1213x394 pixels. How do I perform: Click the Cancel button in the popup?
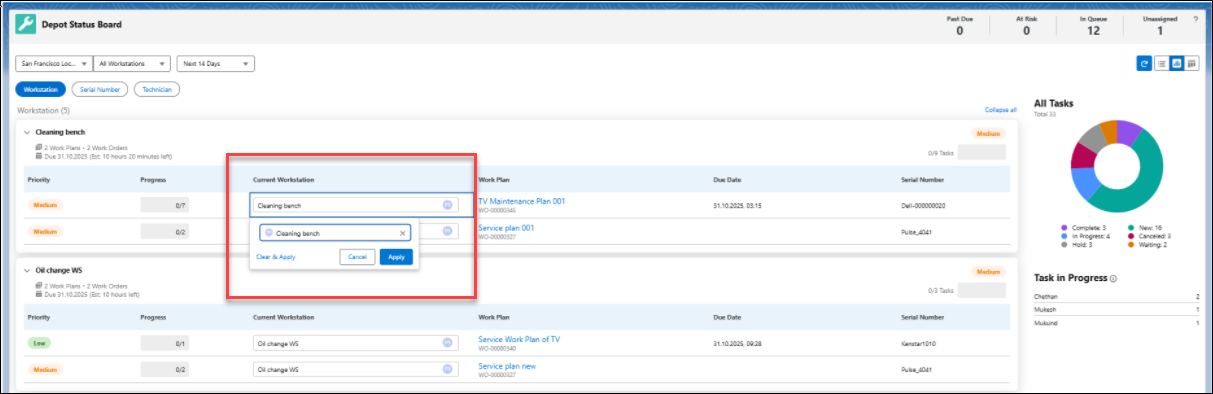coord(357,257)
